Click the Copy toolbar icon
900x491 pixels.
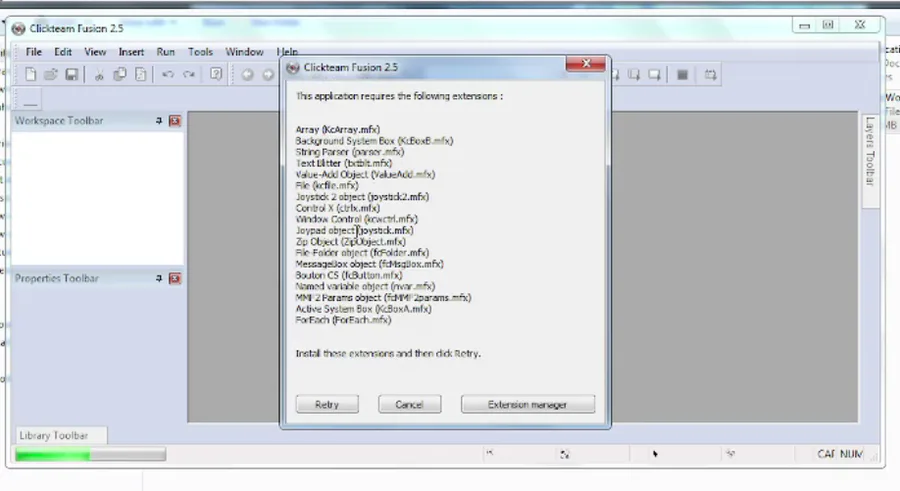tap(119, 75)
